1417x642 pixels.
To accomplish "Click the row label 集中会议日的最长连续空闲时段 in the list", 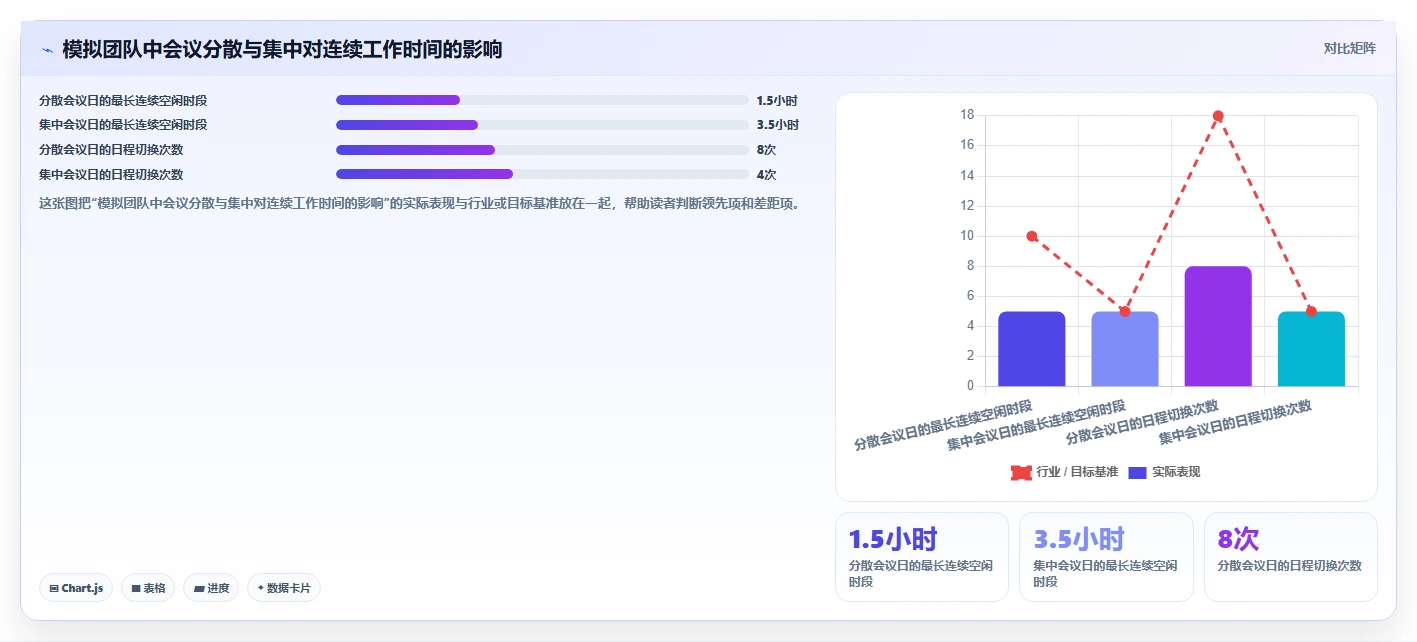I will pos(123,125).
